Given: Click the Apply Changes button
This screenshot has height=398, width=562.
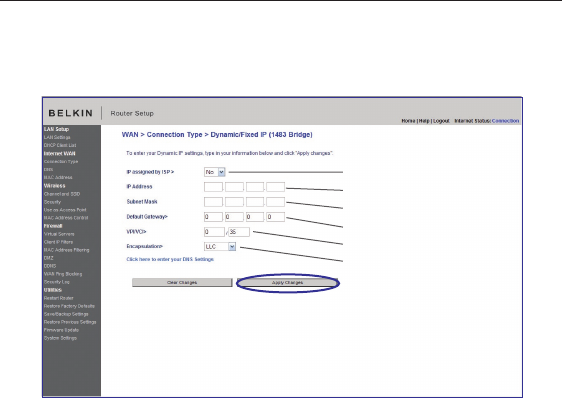Looking at the screenshot, I should 287,283.
